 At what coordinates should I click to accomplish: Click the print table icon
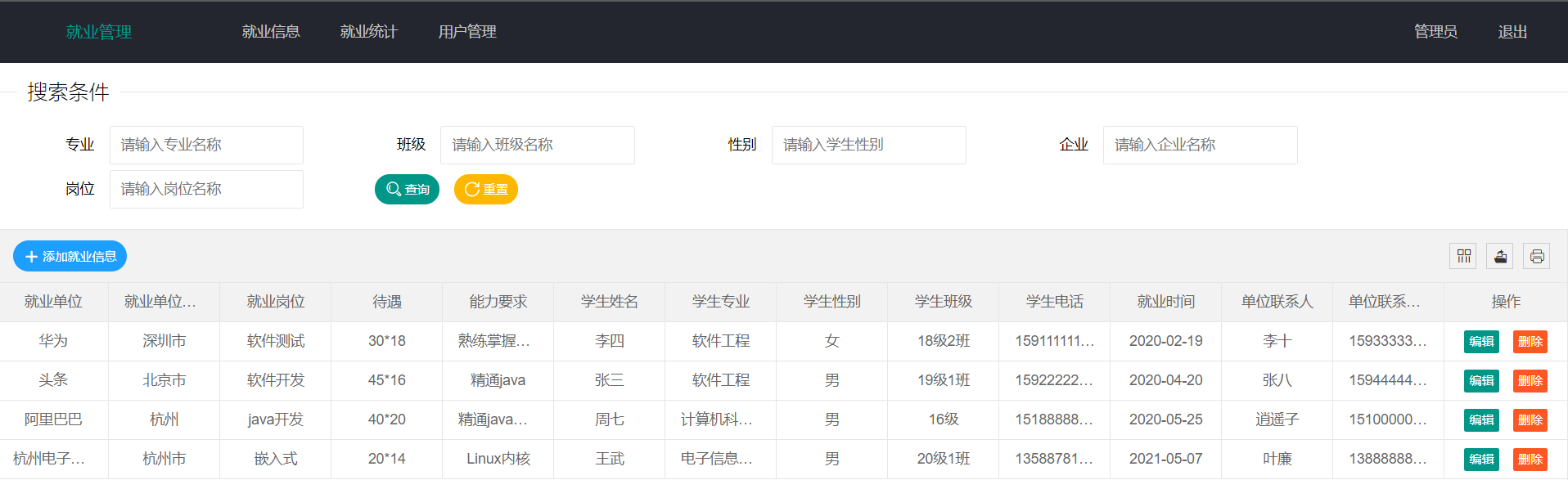point(1537,256)
